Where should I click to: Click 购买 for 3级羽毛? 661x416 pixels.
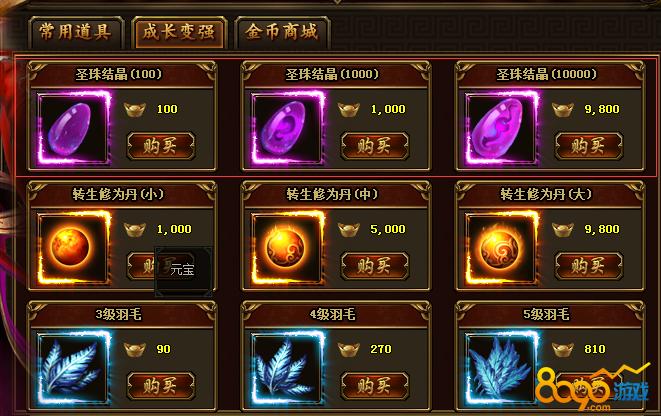pyautogui.click(x=161, y=386)
